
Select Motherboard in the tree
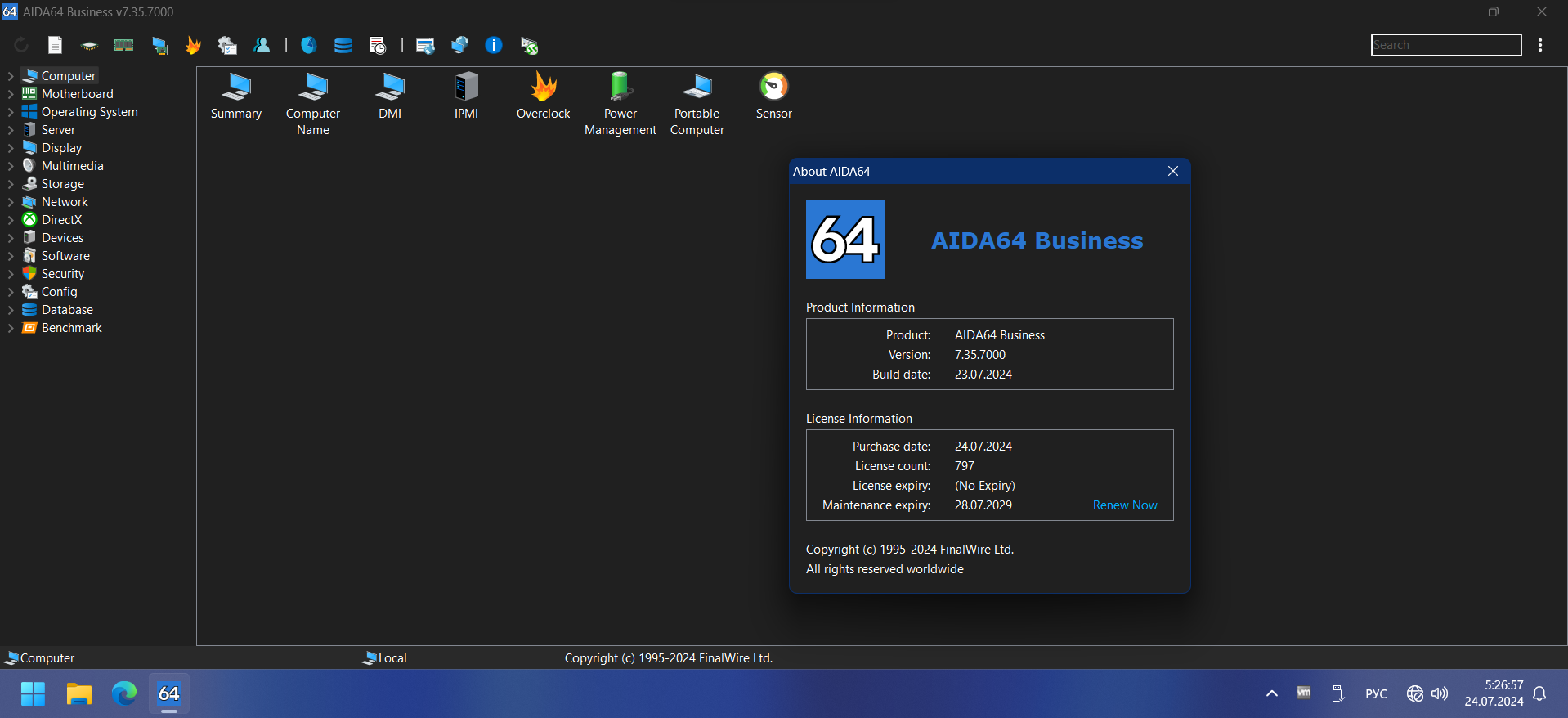77,94
